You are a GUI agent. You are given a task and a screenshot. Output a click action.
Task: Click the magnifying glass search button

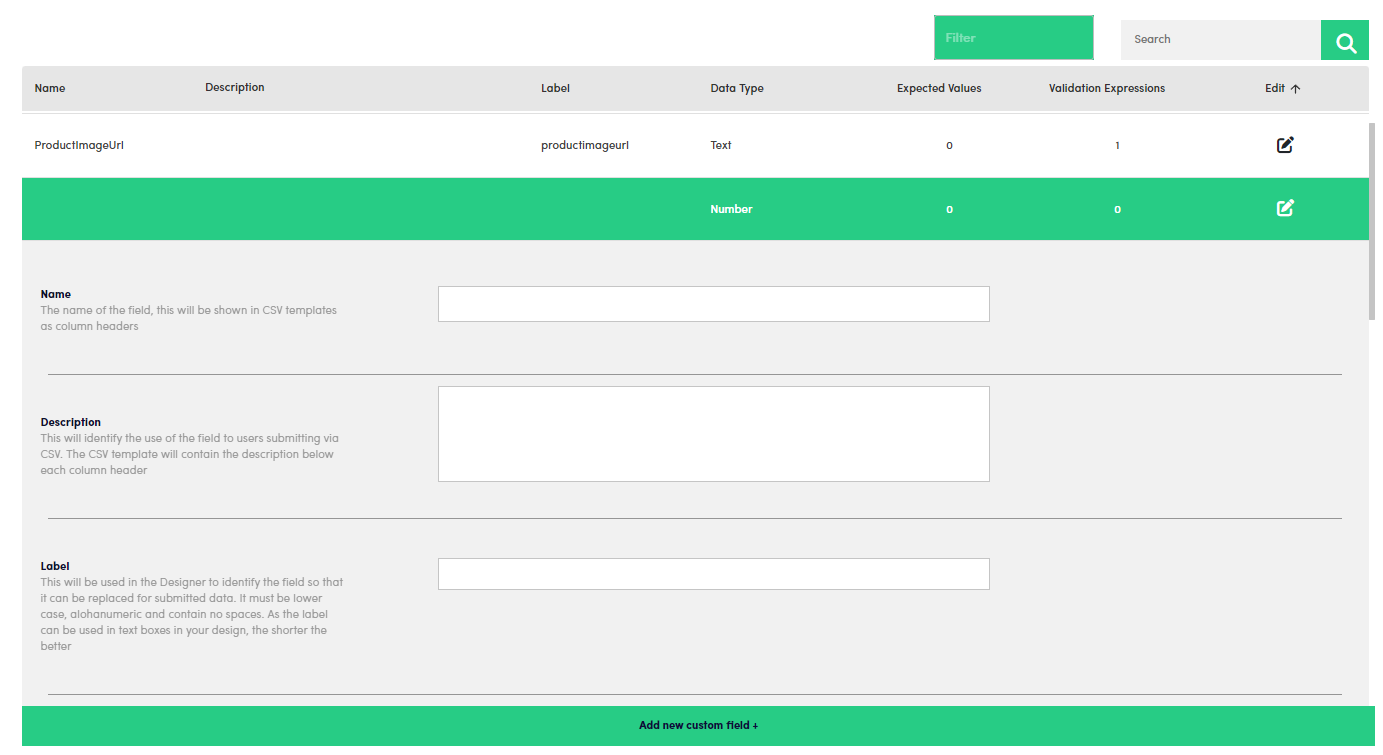[1345, 41]
